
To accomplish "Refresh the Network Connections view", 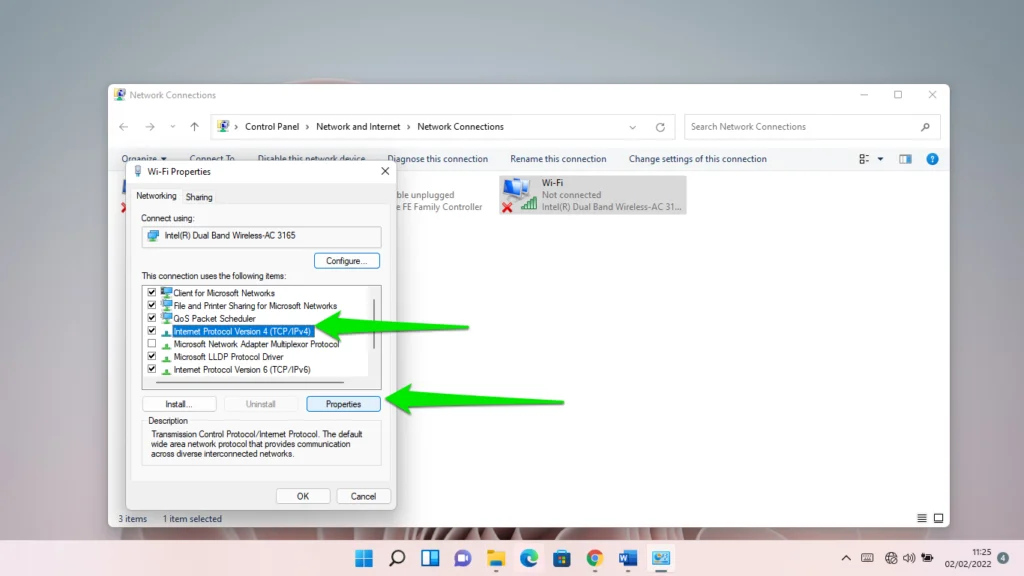I will [660, 127].
